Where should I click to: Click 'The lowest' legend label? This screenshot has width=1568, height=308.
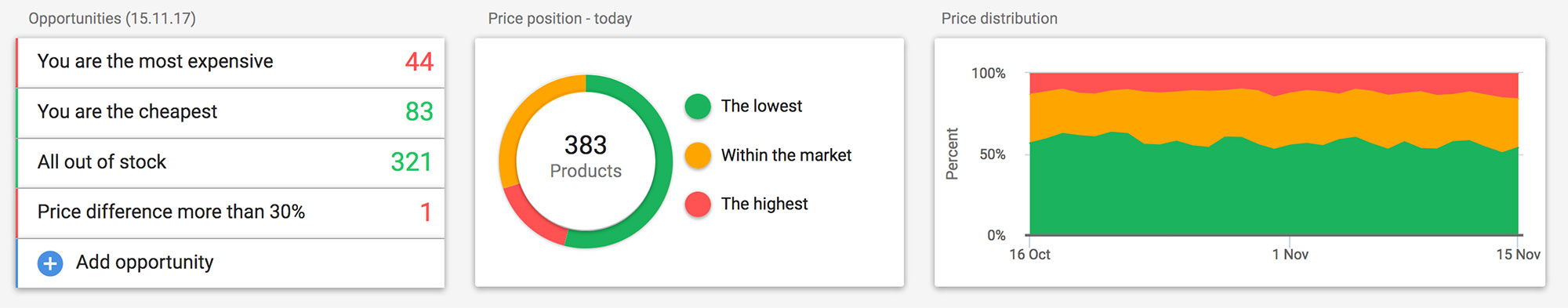pyautogui.click(x=761, y=107)
